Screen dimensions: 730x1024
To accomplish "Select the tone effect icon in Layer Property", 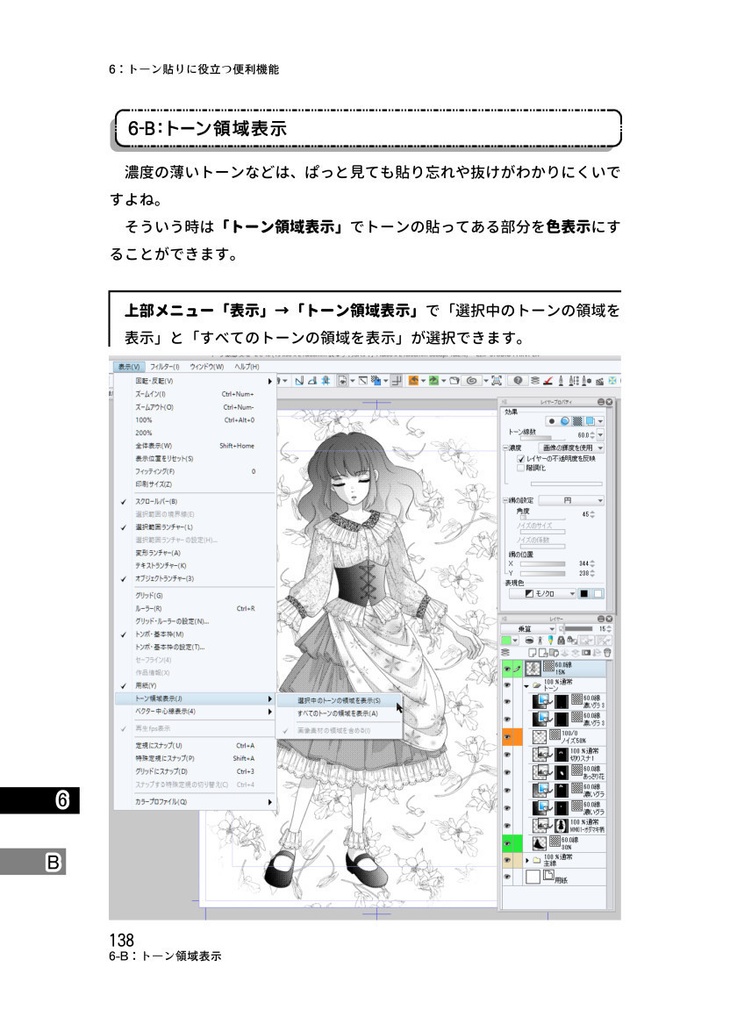I will pyautogui.click(x=577, y=421).
